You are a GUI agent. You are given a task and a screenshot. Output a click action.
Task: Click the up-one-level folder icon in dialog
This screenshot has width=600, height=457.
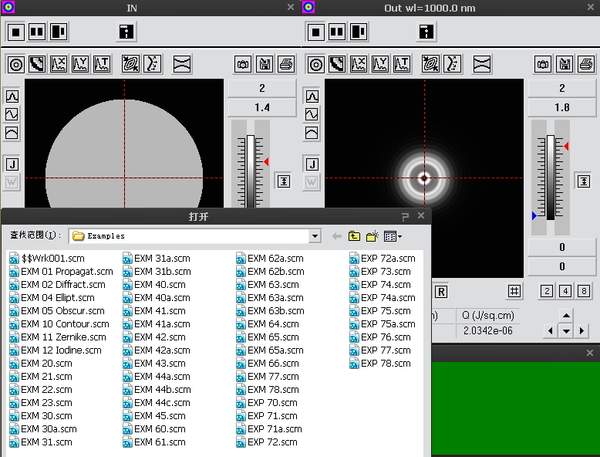pyautogui.click(x=353, y=237)
